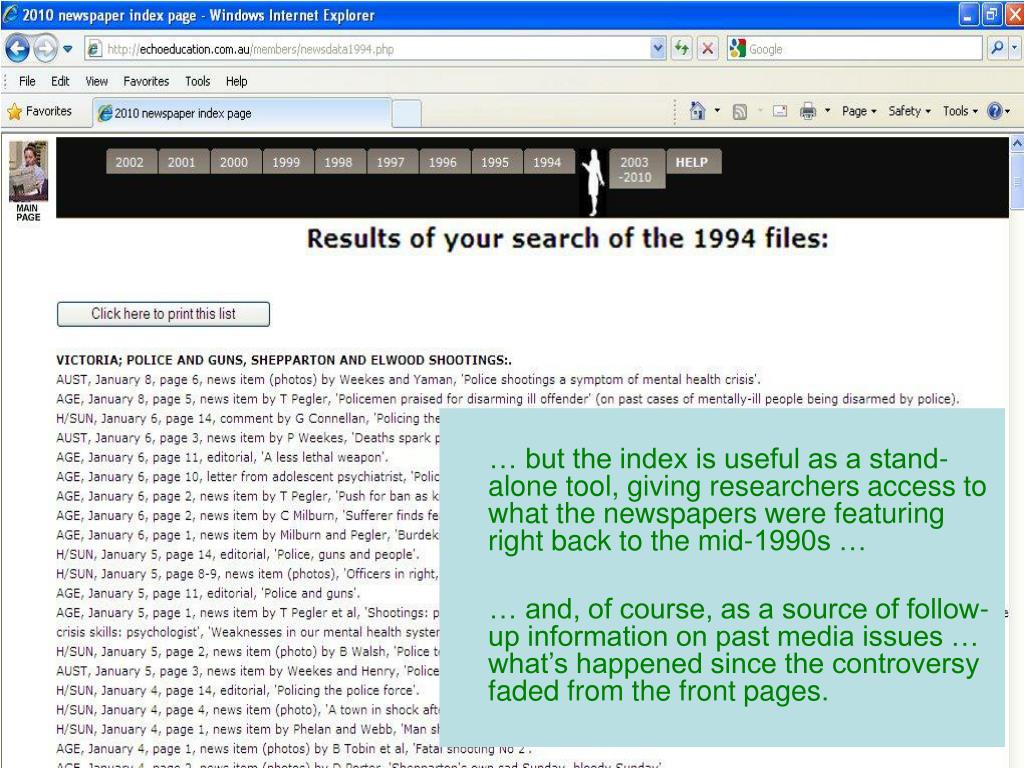Click the blue Help question mark icon

(995, 112)
